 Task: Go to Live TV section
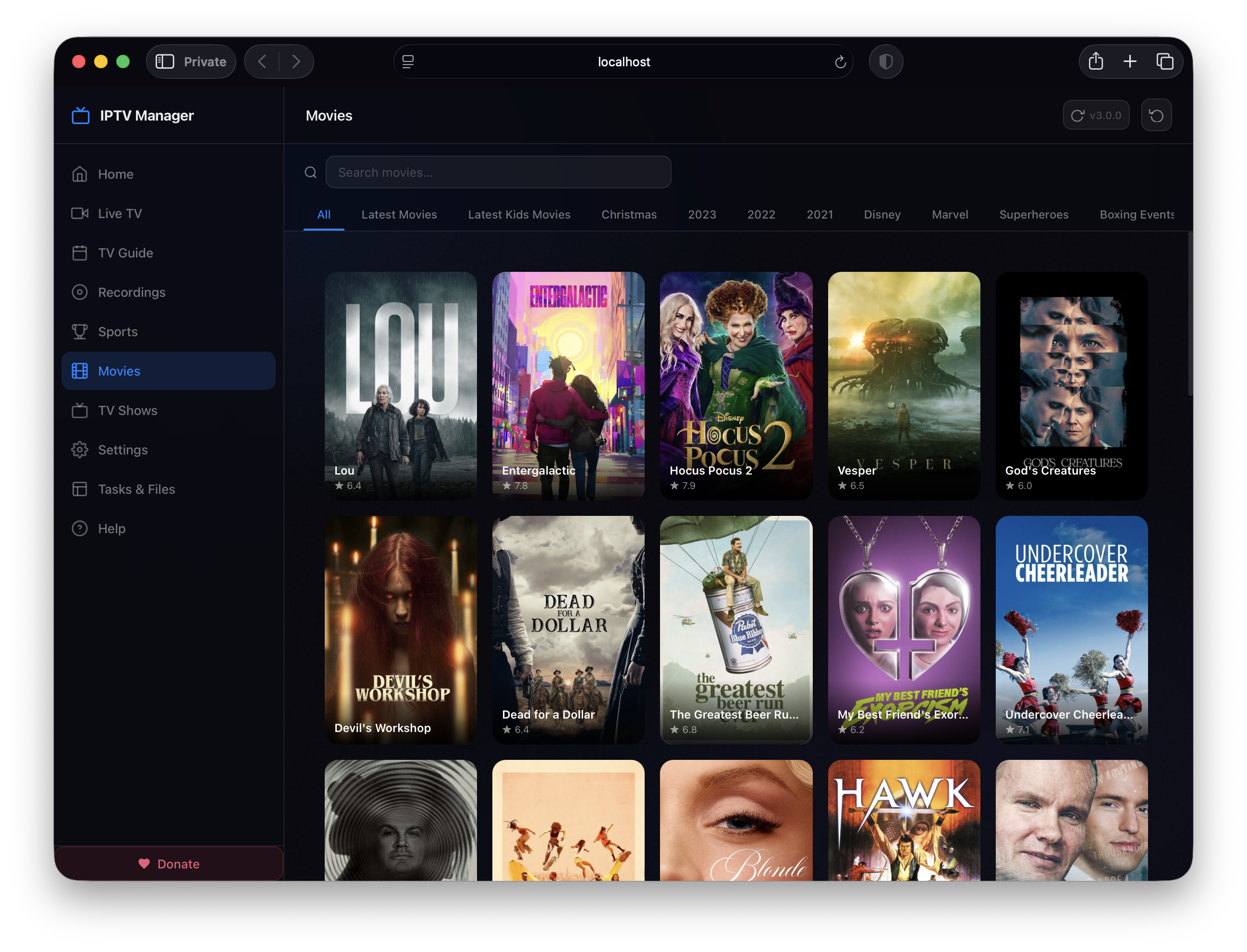click(168, 214)
